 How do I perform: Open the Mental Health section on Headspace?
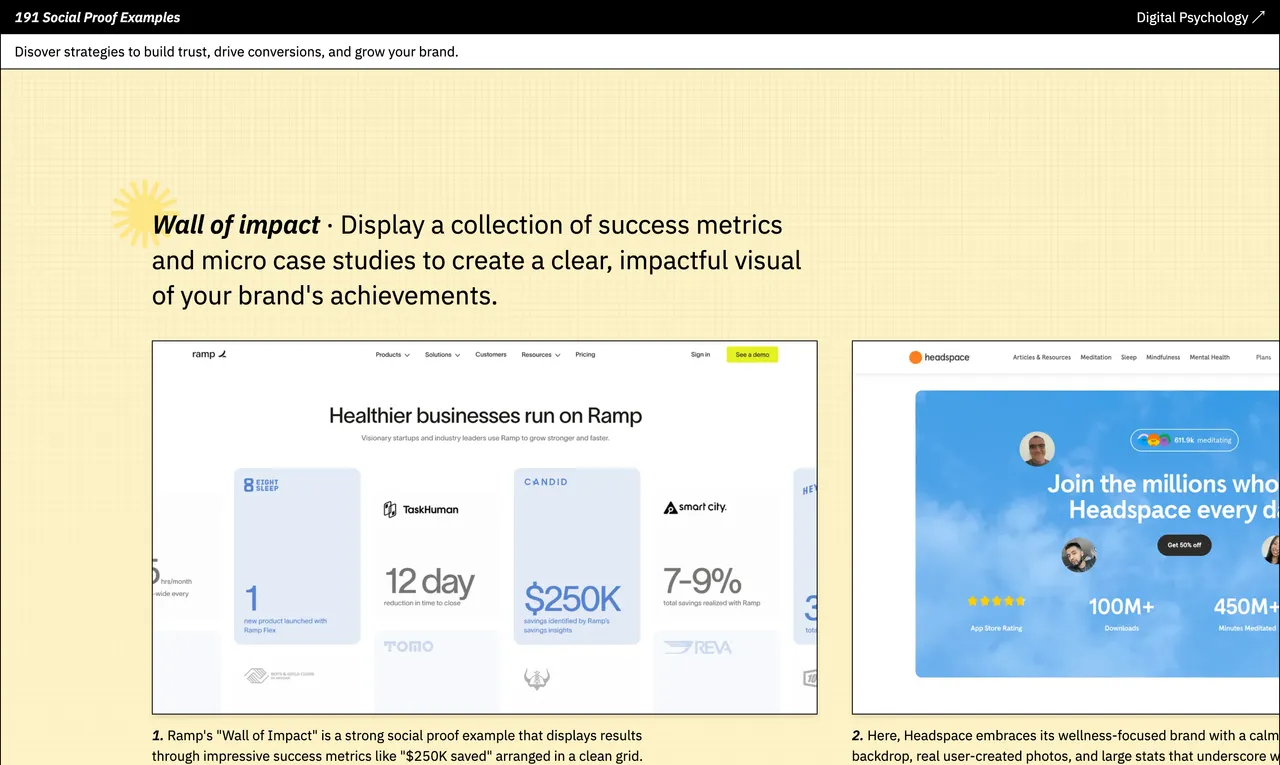point(1209,357)
